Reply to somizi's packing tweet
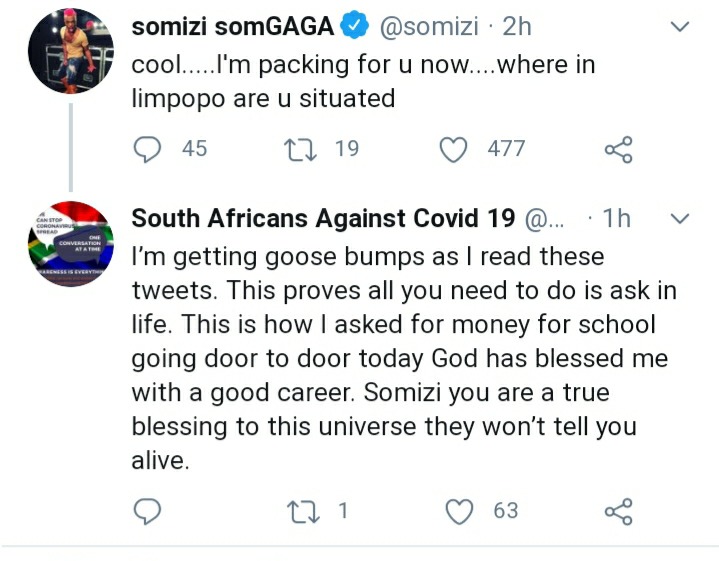Image resolution: width=719 pixels, height=561 pixels. click(x=148, y=149)
